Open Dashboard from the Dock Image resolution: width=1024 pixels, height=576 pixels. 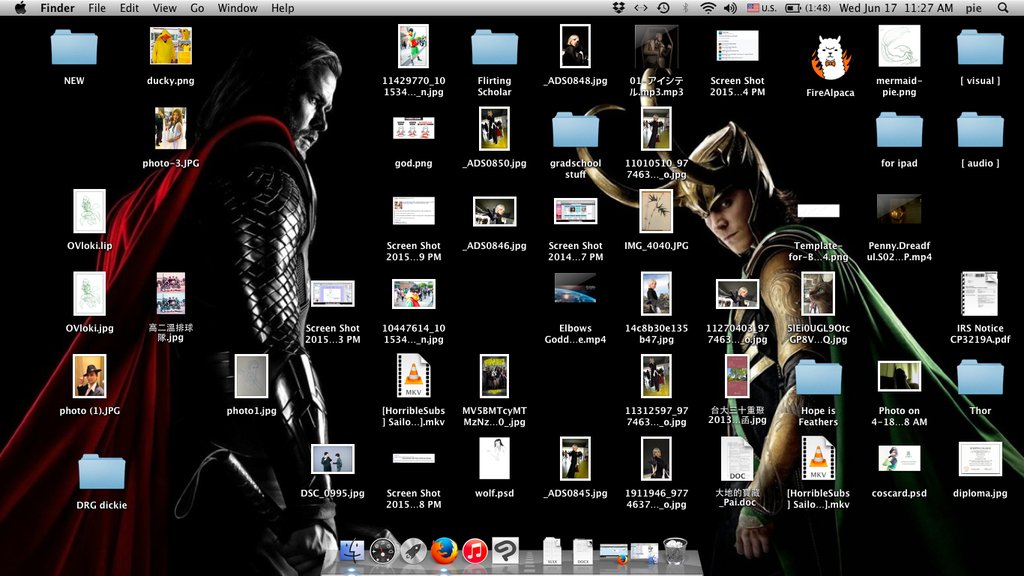point(382,551)
